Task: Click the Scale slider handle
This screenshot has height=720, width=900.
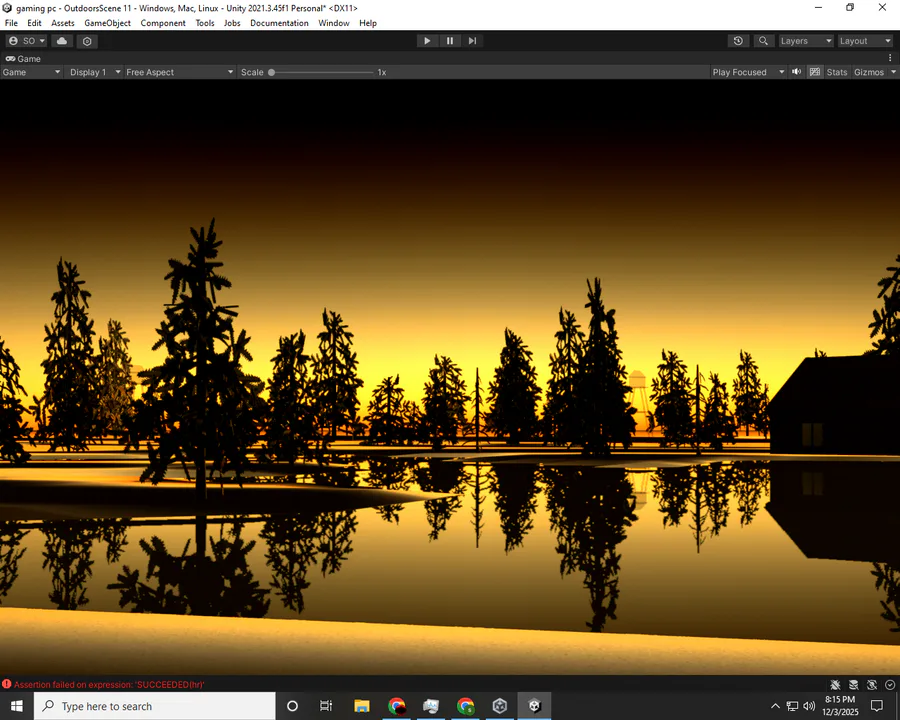Action: (x=271, y=72)
